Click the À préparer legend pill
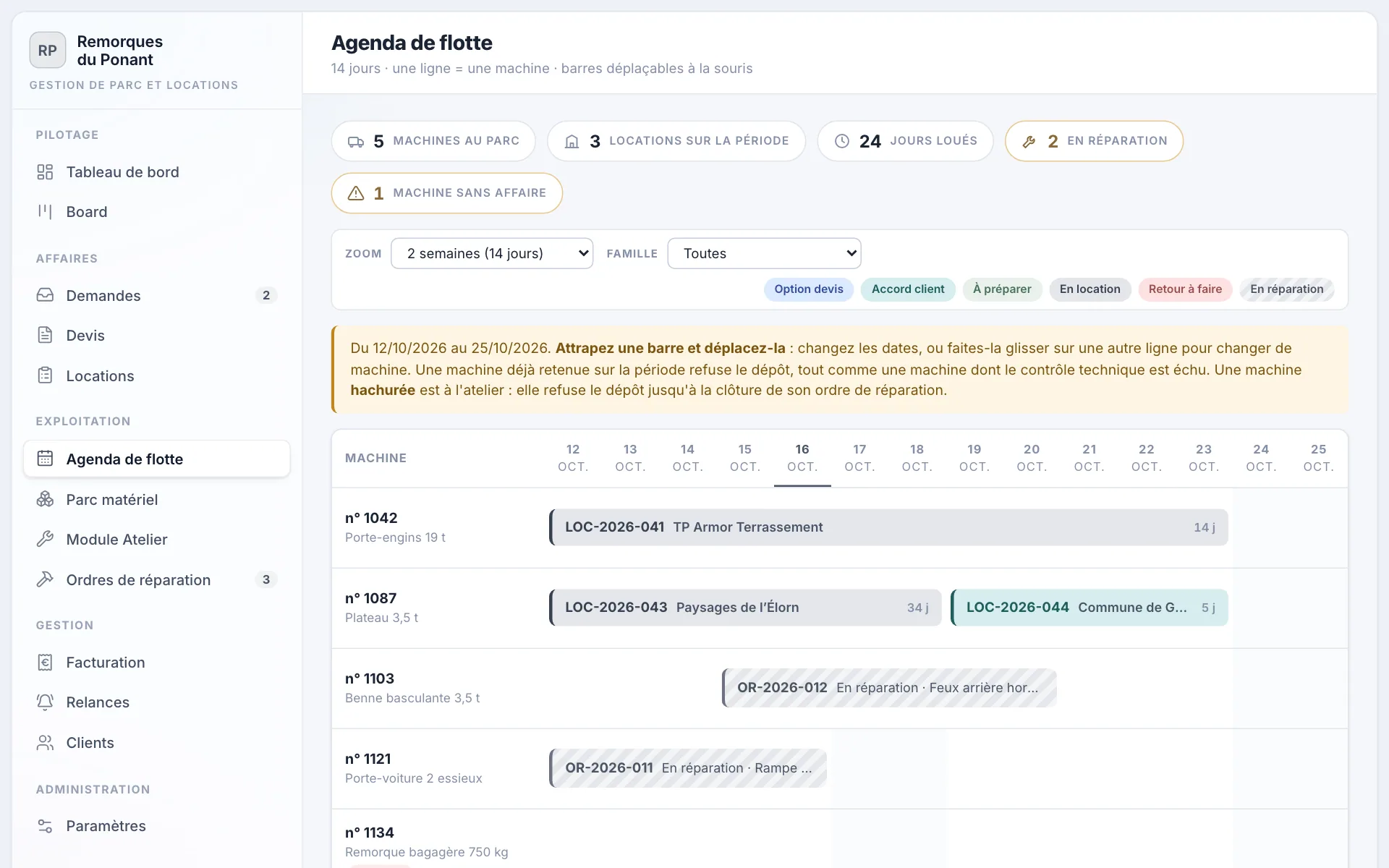 pos(1002,289)
